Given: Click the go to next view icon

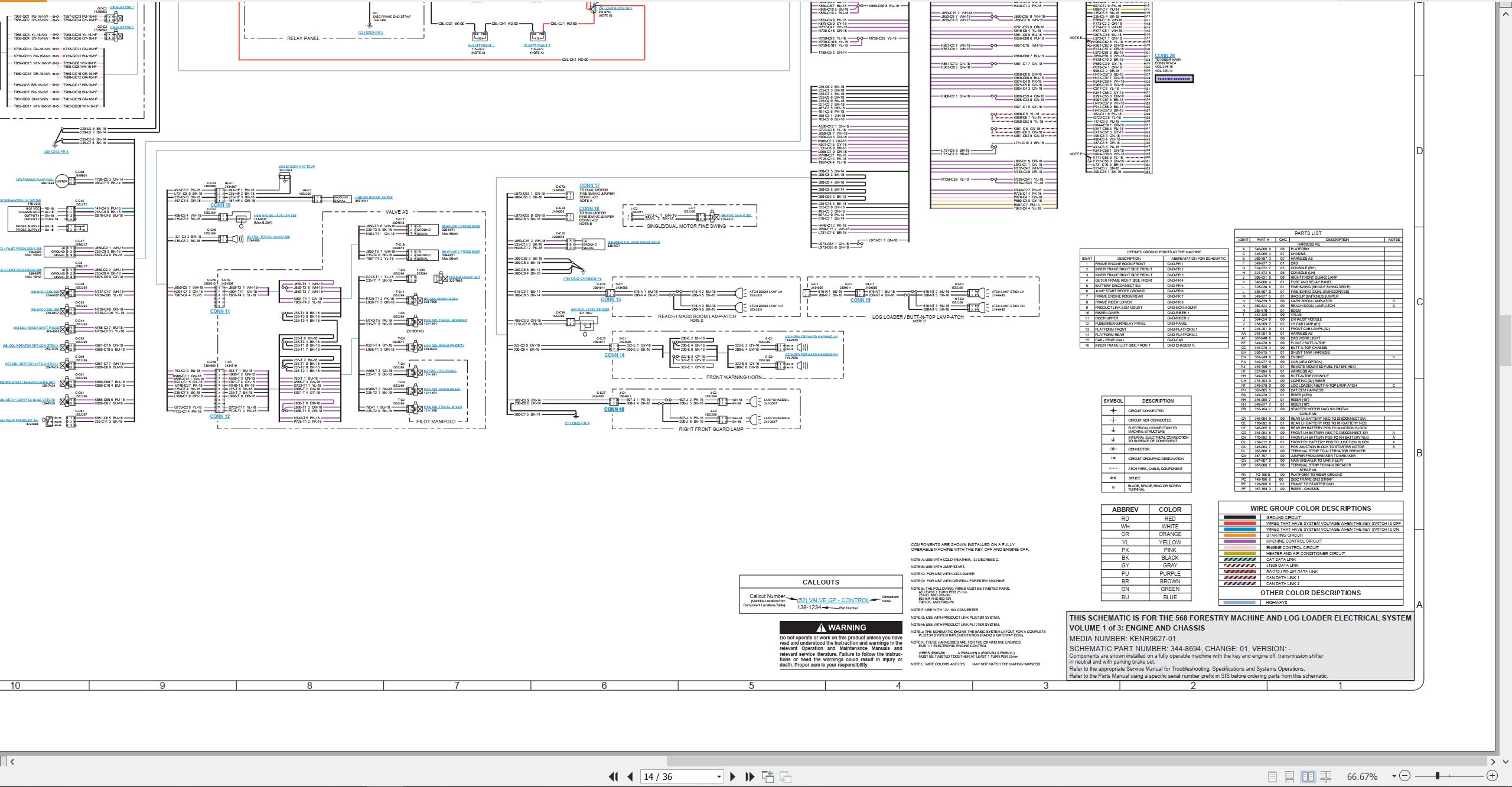Looking at the screenshot, I should [x=786, y=776].
